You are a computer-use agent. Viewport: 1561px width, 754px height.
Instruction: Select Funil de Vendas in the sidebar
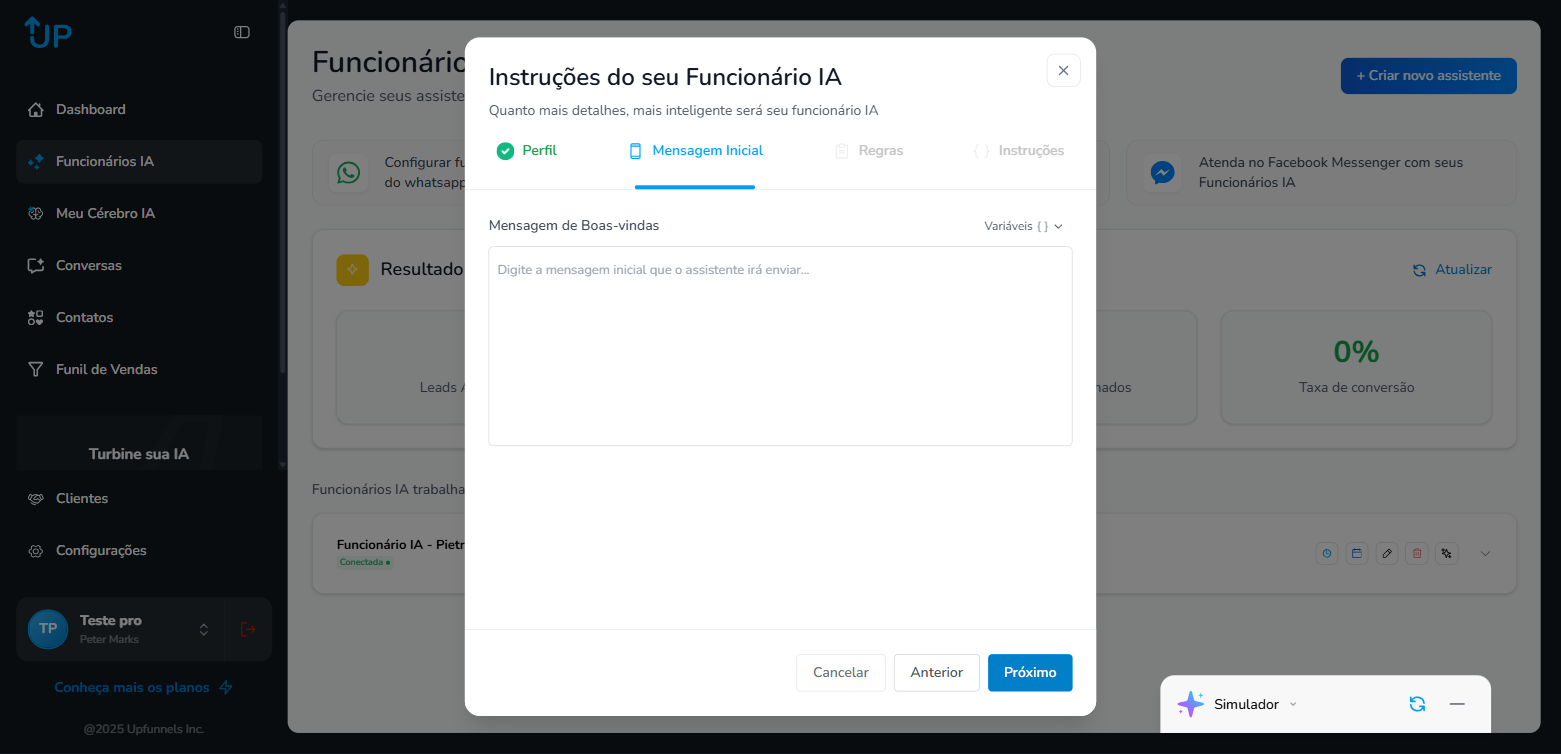tap(106, 369)
